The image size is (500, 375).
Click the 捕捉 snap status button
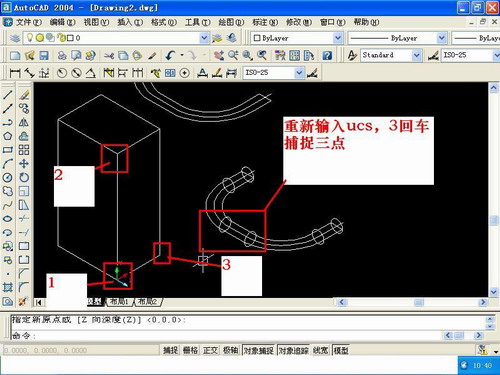tap(170, 350)
